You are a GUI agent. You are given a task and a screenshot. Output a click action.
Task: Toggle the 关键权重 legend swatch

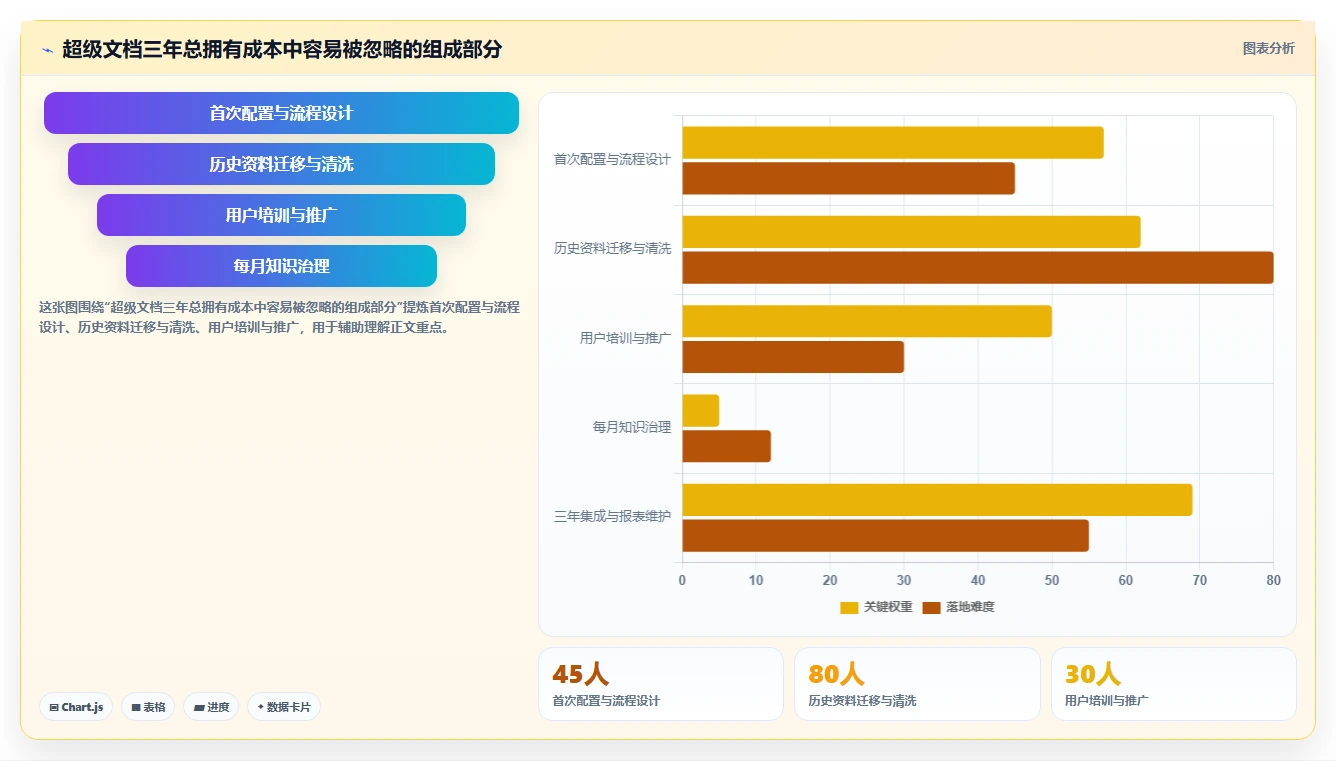[849, 607]
